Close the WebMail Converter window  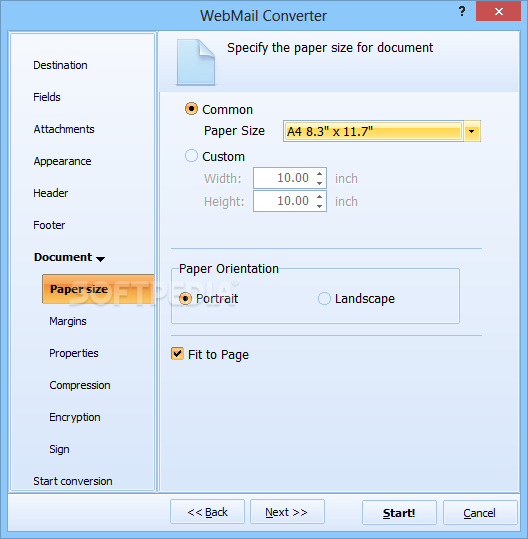pyautogui.click(x=498, y=11)
